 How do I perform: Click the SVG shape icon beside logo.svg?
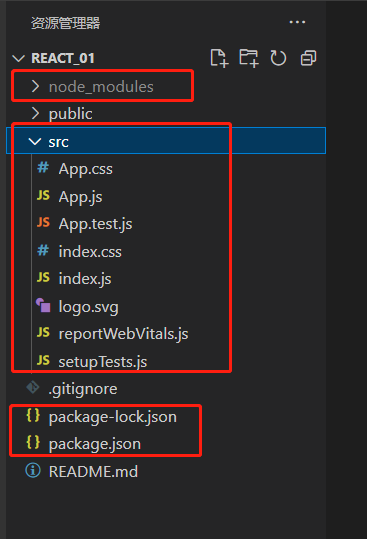point(43,305)
